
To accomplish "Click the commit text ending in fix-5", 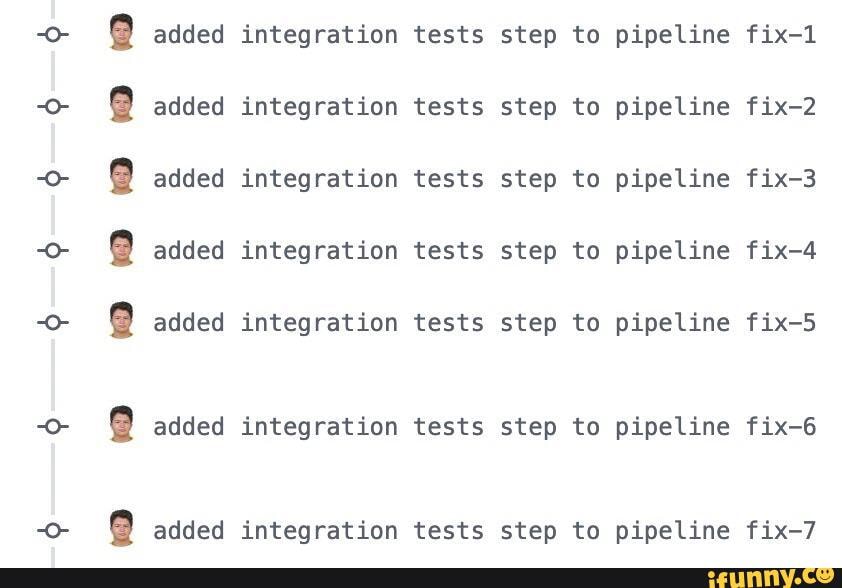I will (484, 322).
